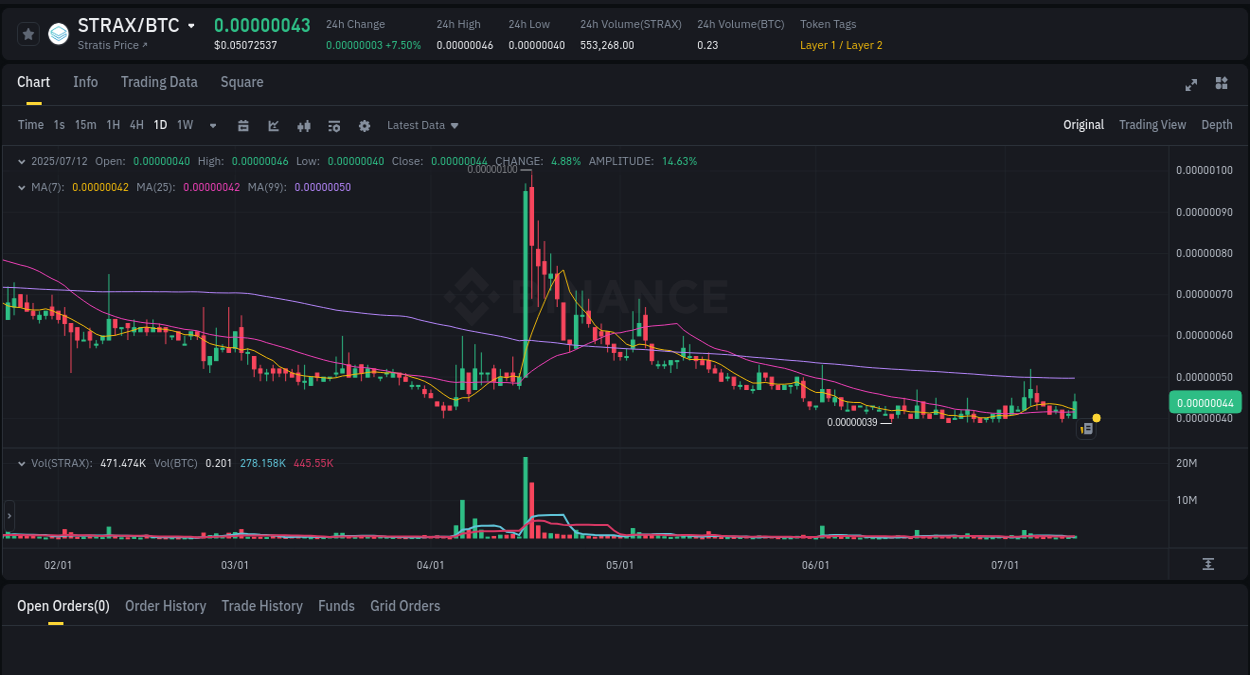This screenshot has width=1250, height=675.
Task: Switch to the Trading Data tab
Action: coord(159,82)
